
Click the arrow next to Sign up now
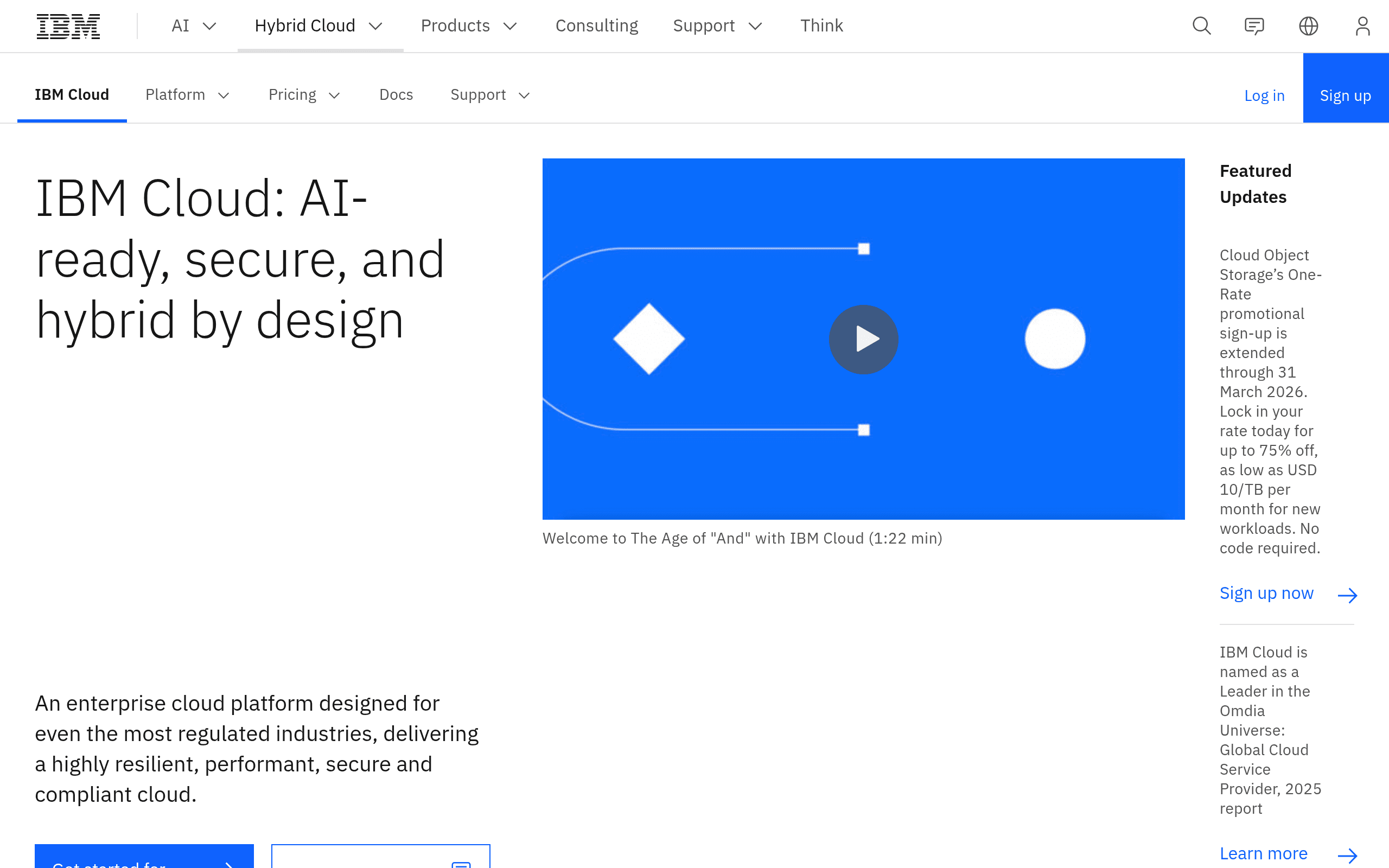[1347, 595]
